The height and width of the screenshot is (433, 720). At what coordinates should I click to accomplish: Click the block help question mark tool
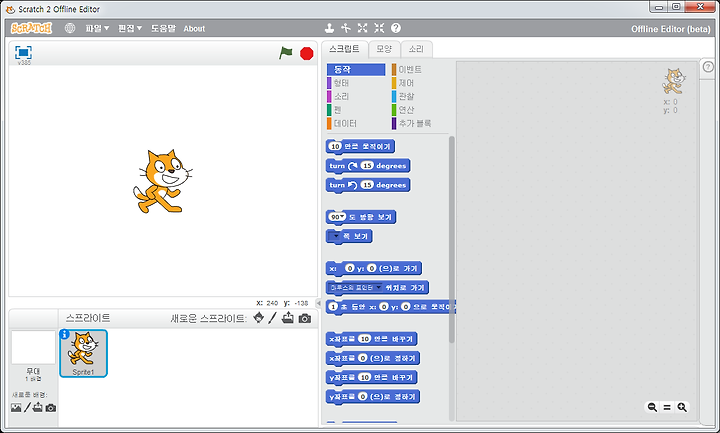tap(396, 28)
